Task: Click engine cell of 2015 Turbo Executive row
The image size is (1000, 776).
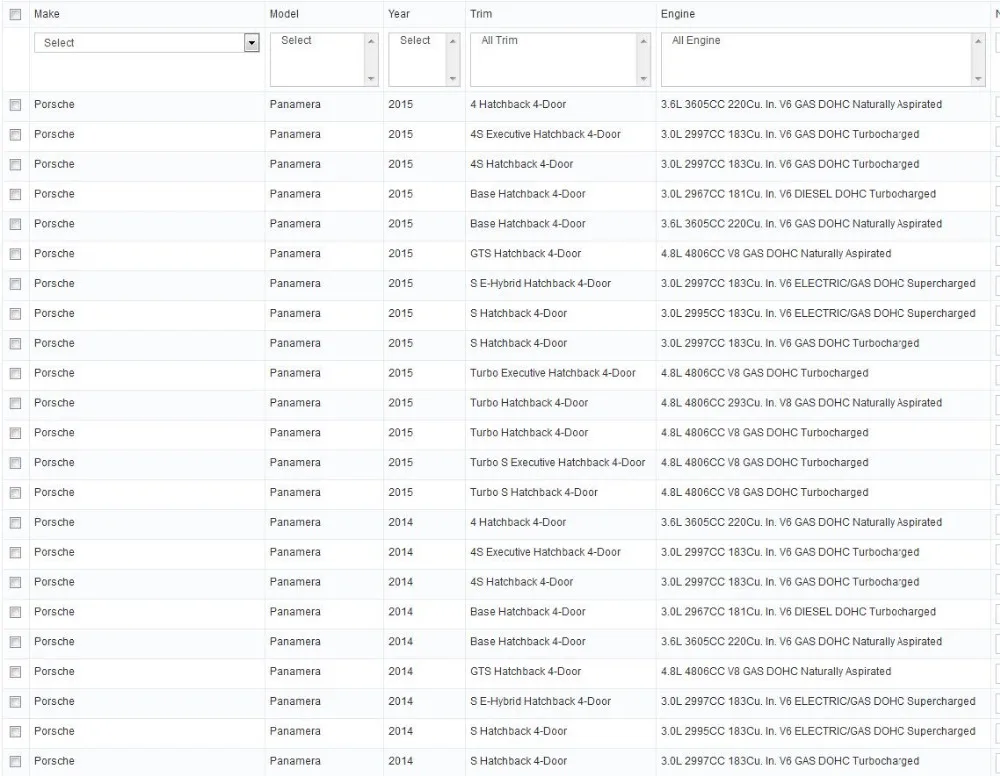Action: tap(765, 373)
